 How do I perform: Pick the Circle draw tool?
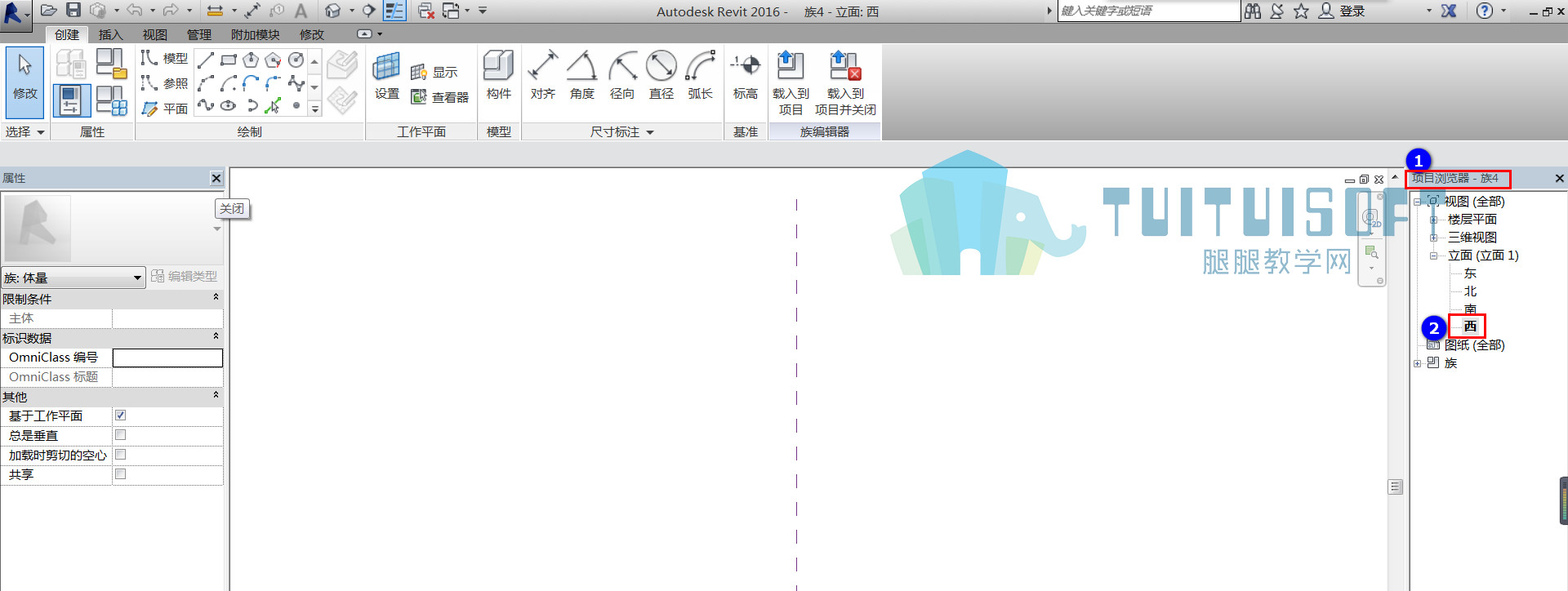point(296,60)
